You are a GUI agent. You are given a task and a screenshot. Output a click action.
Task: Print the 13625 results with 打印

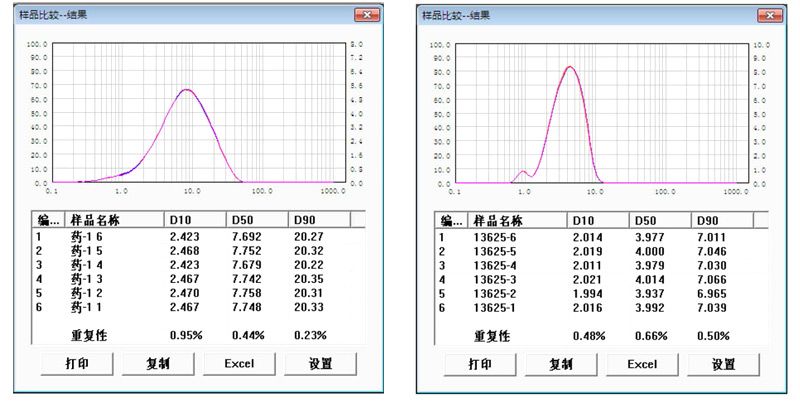point(479,364)
